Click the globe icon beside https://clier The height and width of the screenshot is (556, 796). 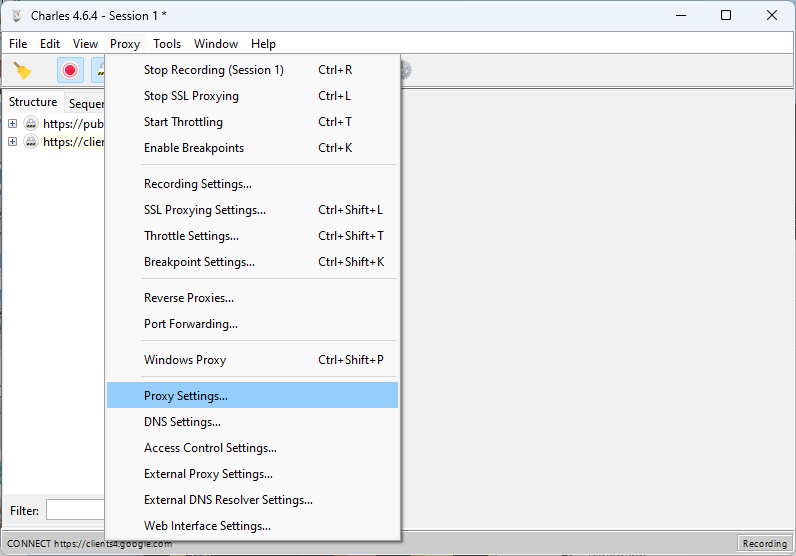[x=31, y=141]
